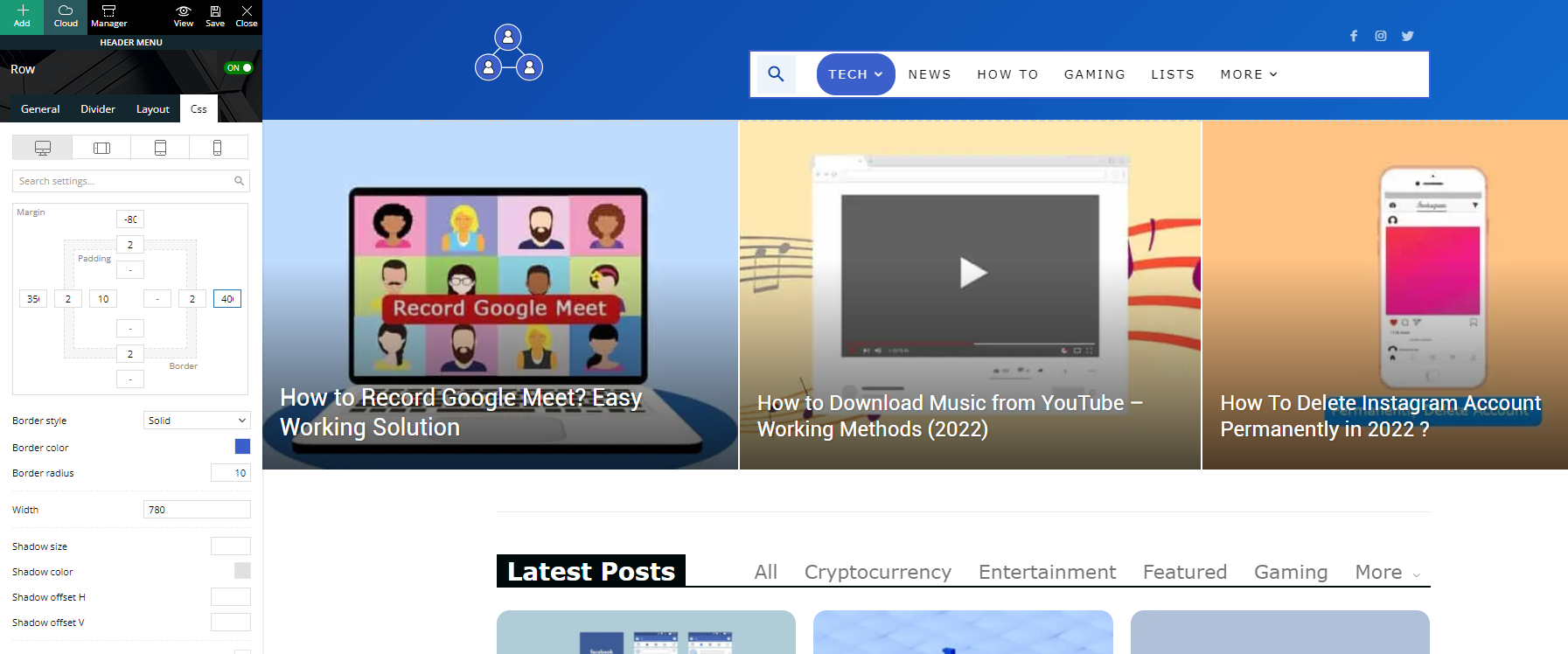Select portrait tablet viewport icon
Image resolution: width=1568 pixels, height=654 pixels.
tap(160, 148)
